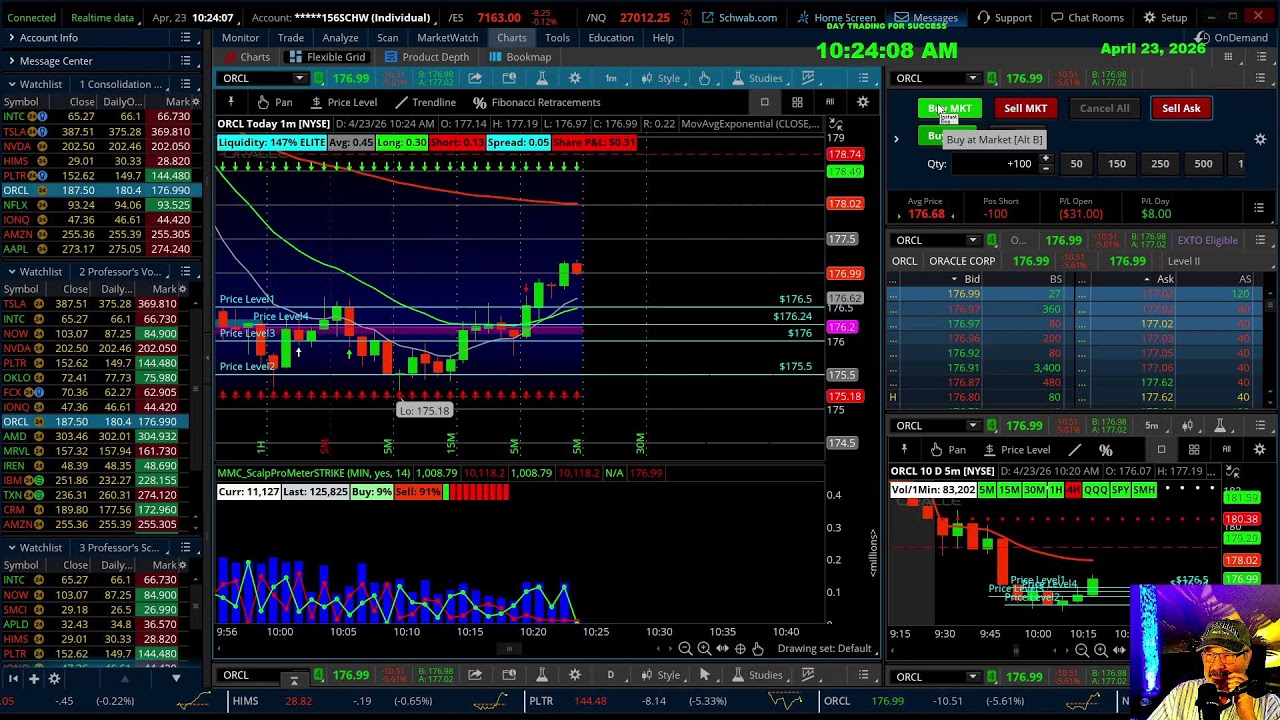This screenshot has height=720, width=1280.
Task: Open the Trade tab
Action: point(290,38)
